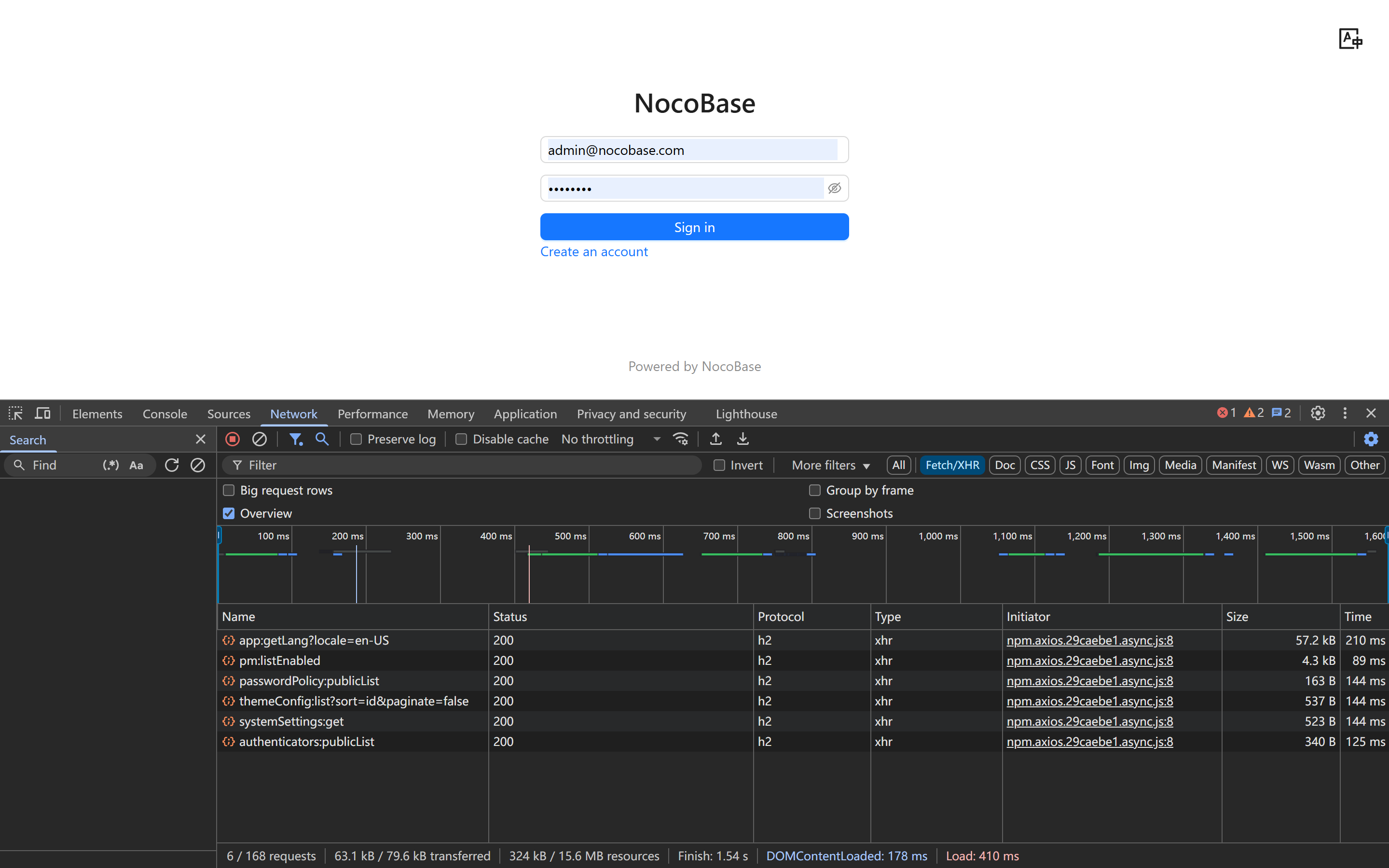Click the export HAR download icon
The height and width of the screenshot is (868, 1389).
[743, 439]
